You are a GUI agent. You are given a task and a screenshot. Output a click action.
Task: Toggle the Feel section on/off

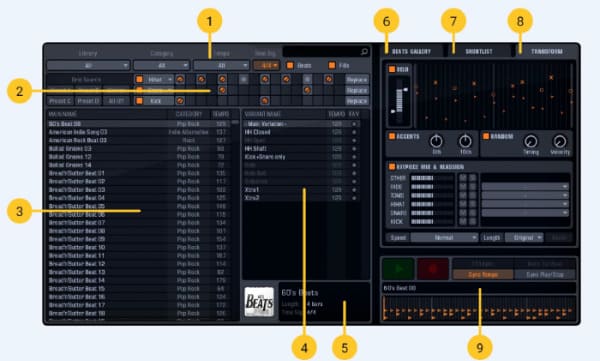[x=392, y=69]
